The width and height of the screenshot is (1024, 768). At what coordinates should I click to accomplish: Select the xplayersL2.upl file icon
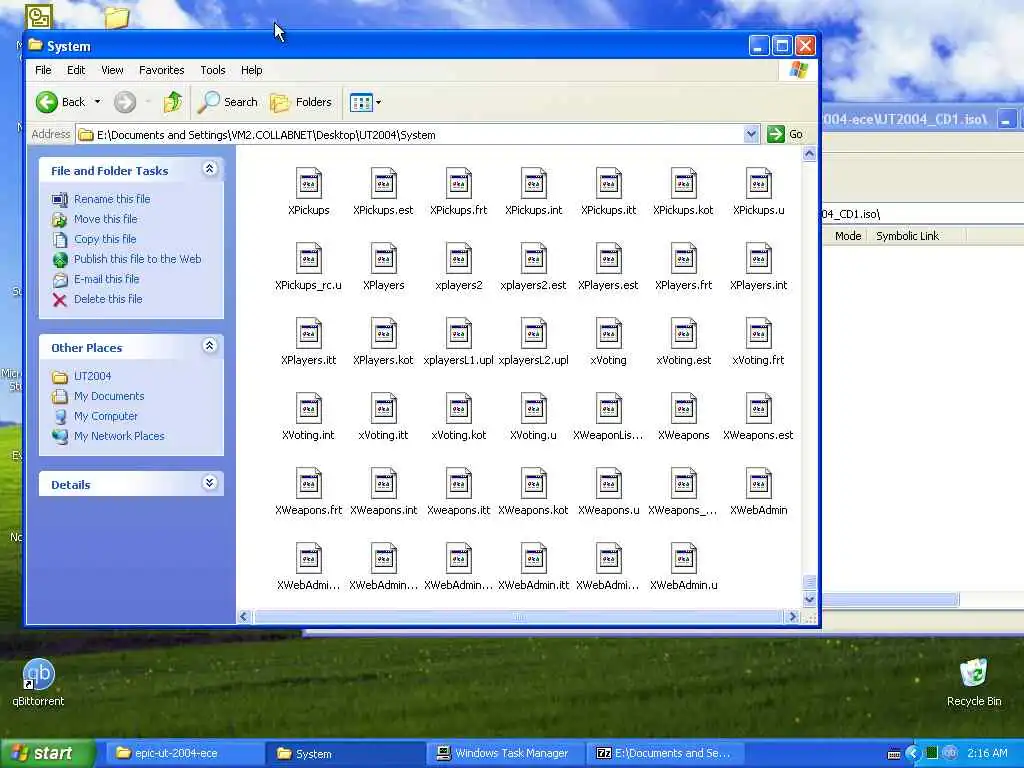click(534, 334)
